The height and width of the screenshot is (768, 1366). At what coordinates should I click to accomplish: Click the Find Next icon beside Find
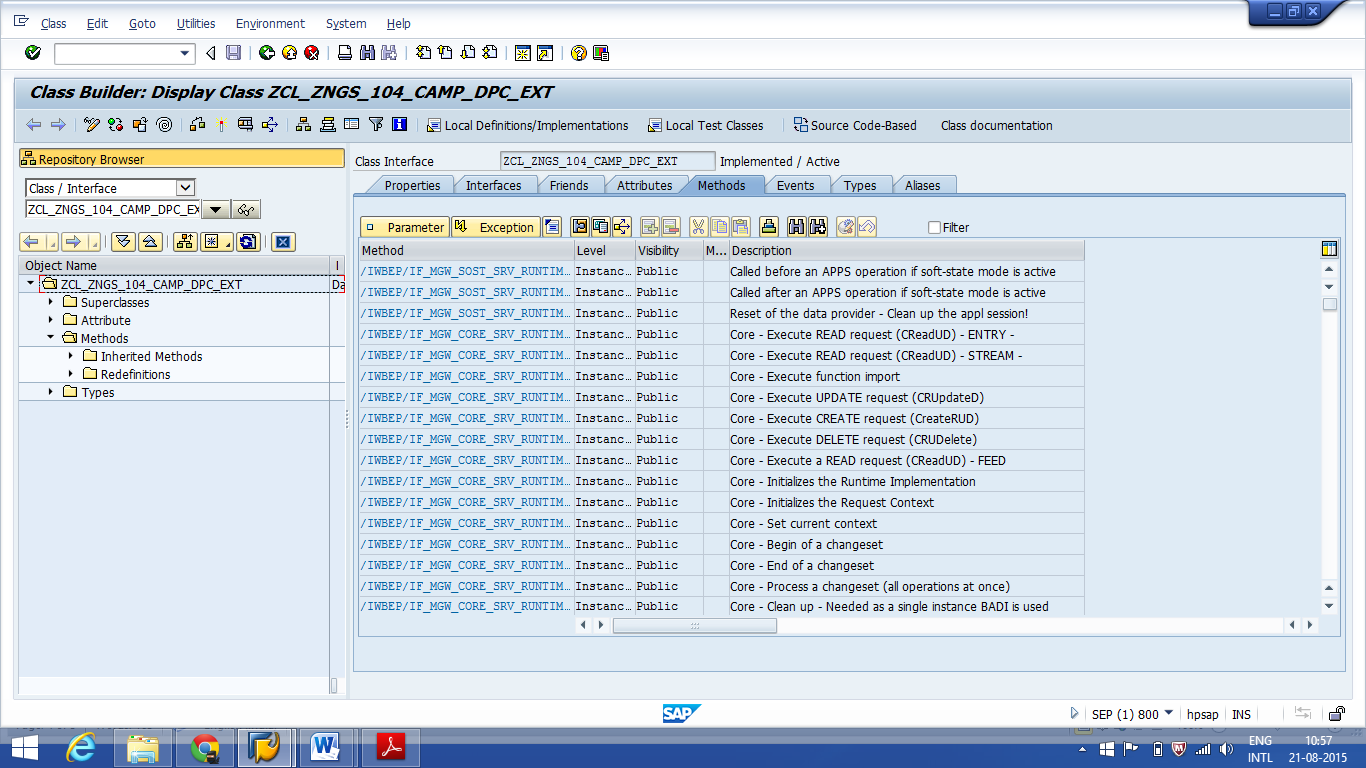(817, 227)
